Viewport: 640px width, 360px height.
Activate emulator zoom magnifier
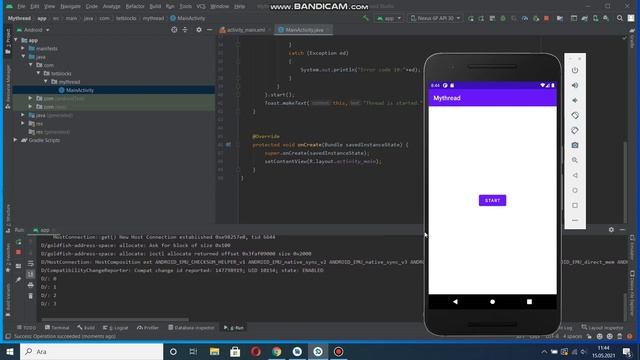pos(575,160)
